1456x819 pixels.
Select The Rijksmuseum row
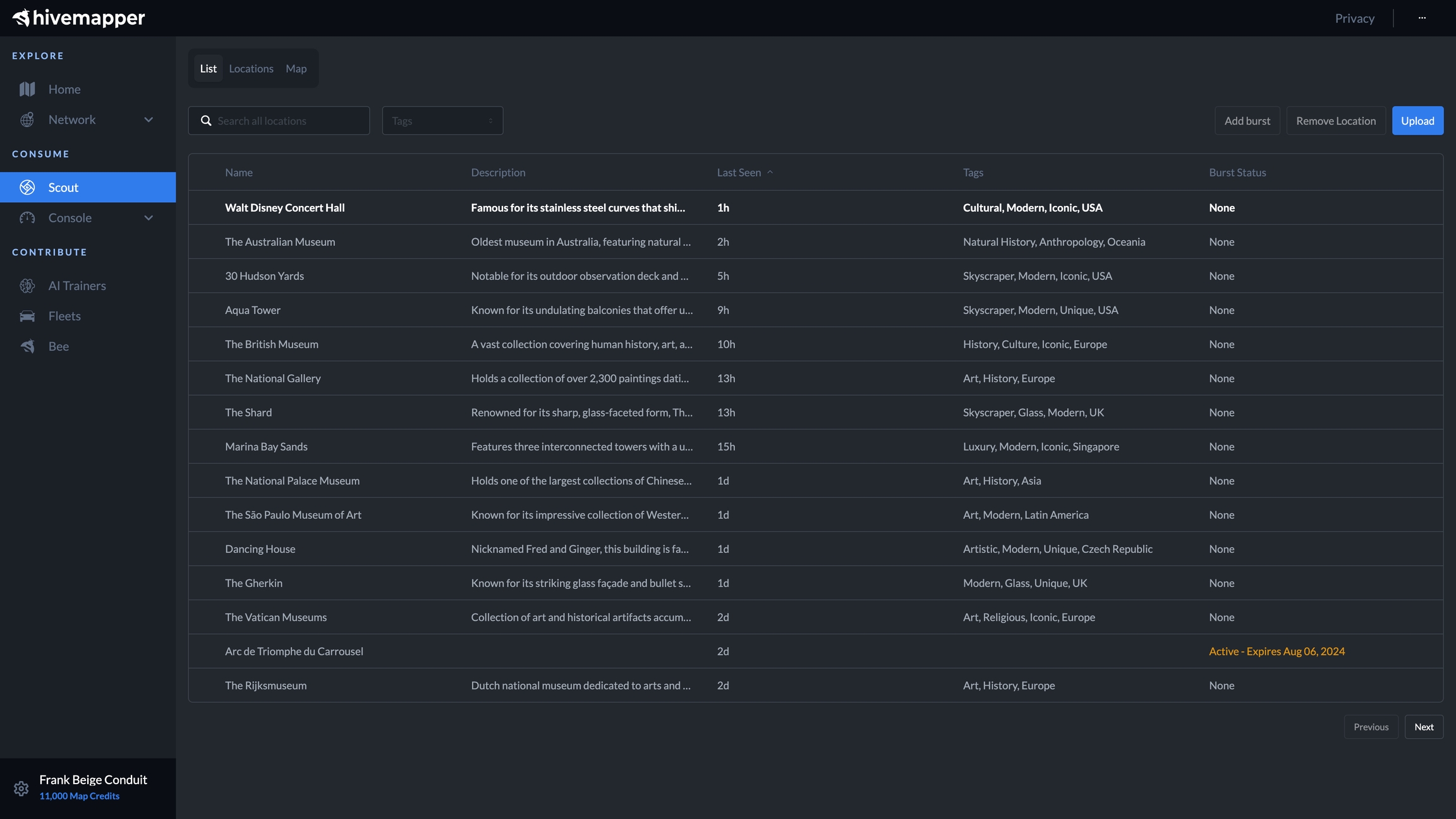pyautogui.click(x=815, y=685)
